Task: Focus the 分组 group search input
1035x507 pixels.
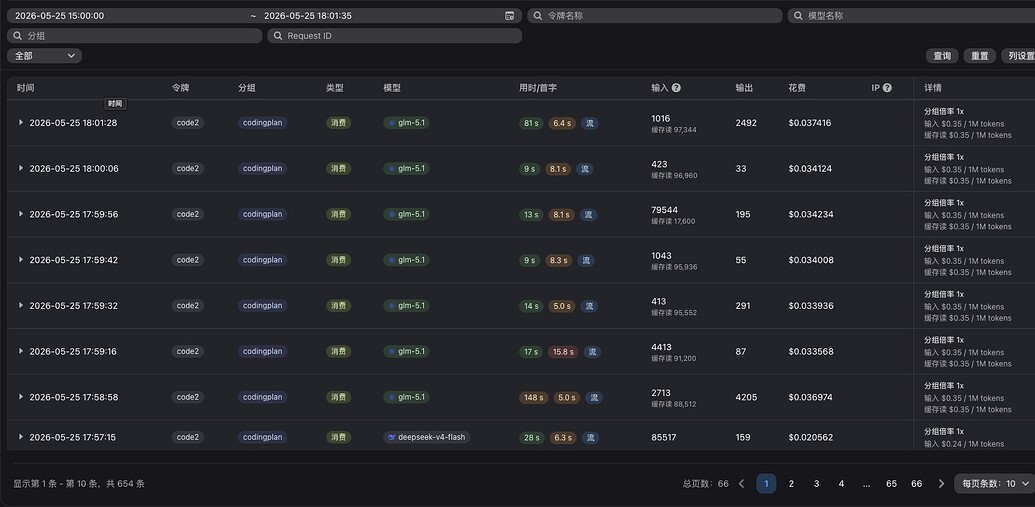Action: [x=135, y=36]
